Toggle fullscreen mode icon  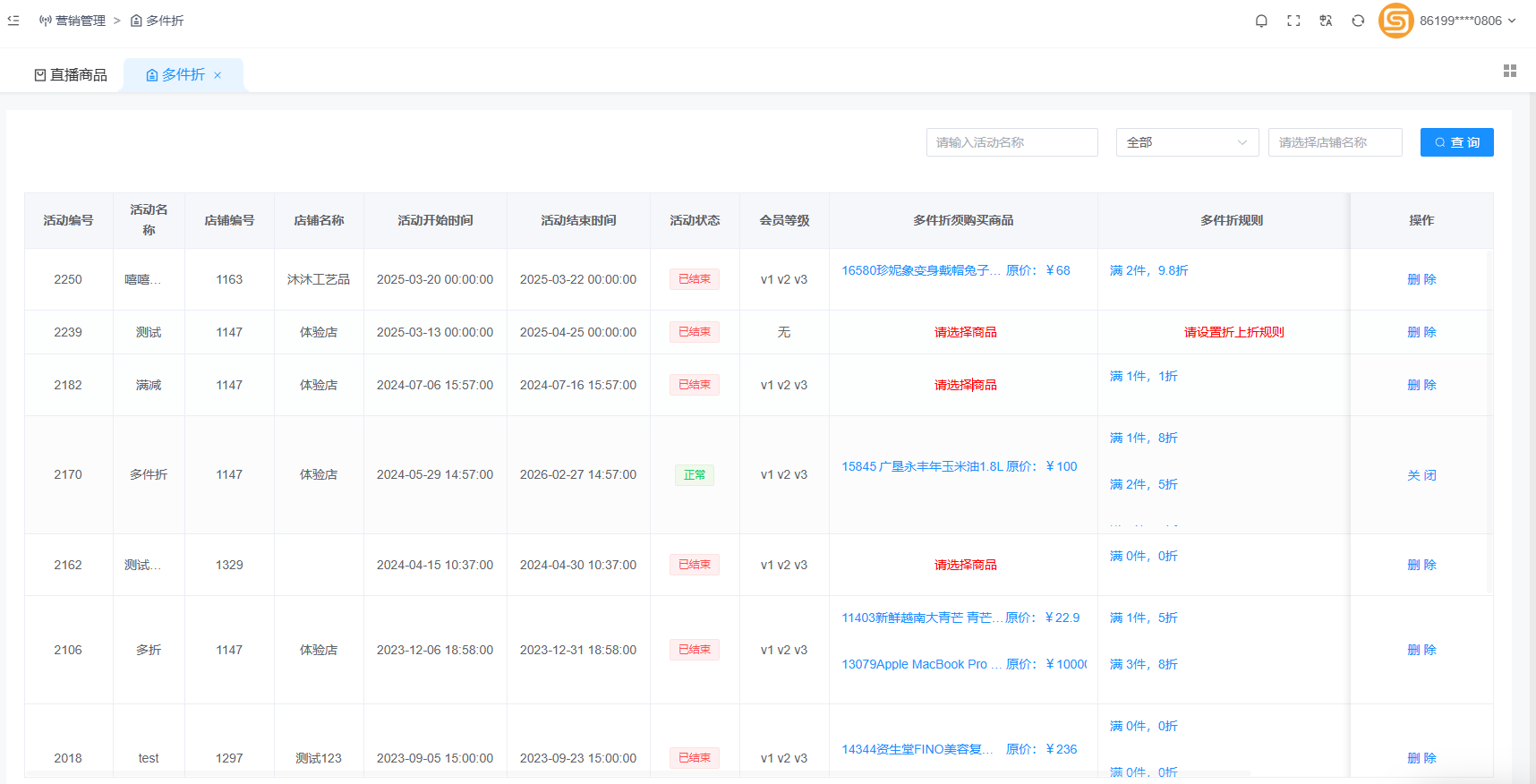(1293, 21)
